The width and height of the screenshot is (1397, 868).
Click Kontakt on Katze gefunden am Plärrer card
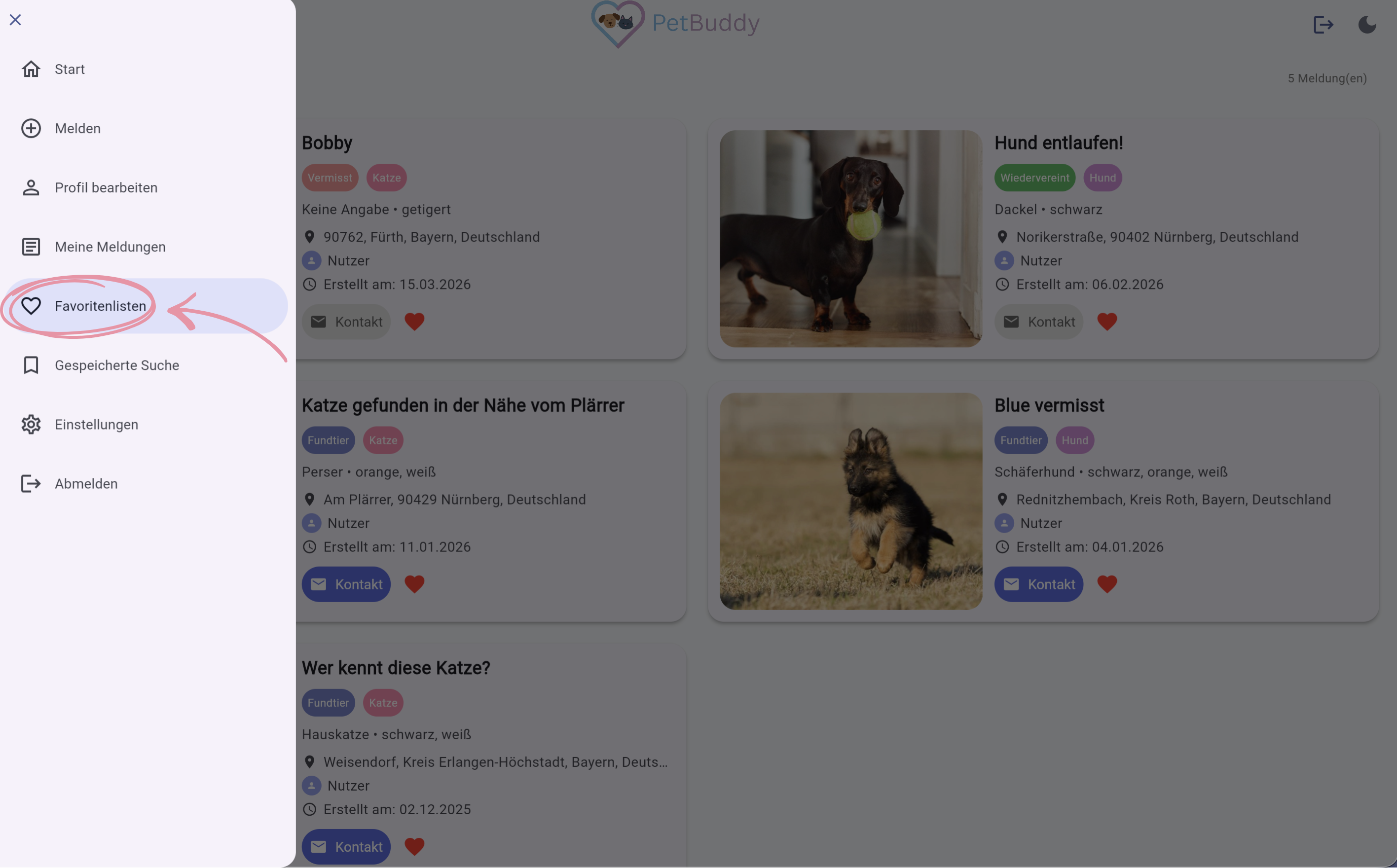tap(346, 584)
